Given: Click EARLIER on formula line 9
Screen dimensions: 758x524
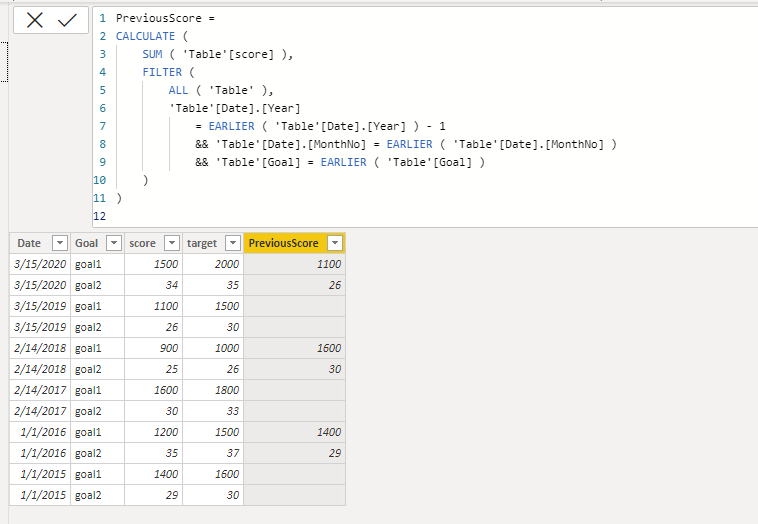Looking at the screenshot, I should point(343,162).
